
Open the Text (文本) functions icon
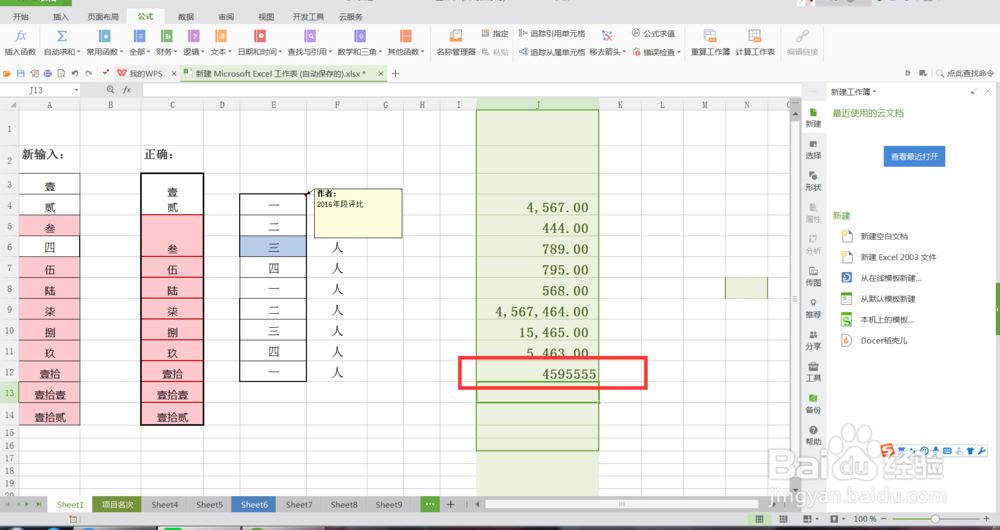[x=221, y=36]
